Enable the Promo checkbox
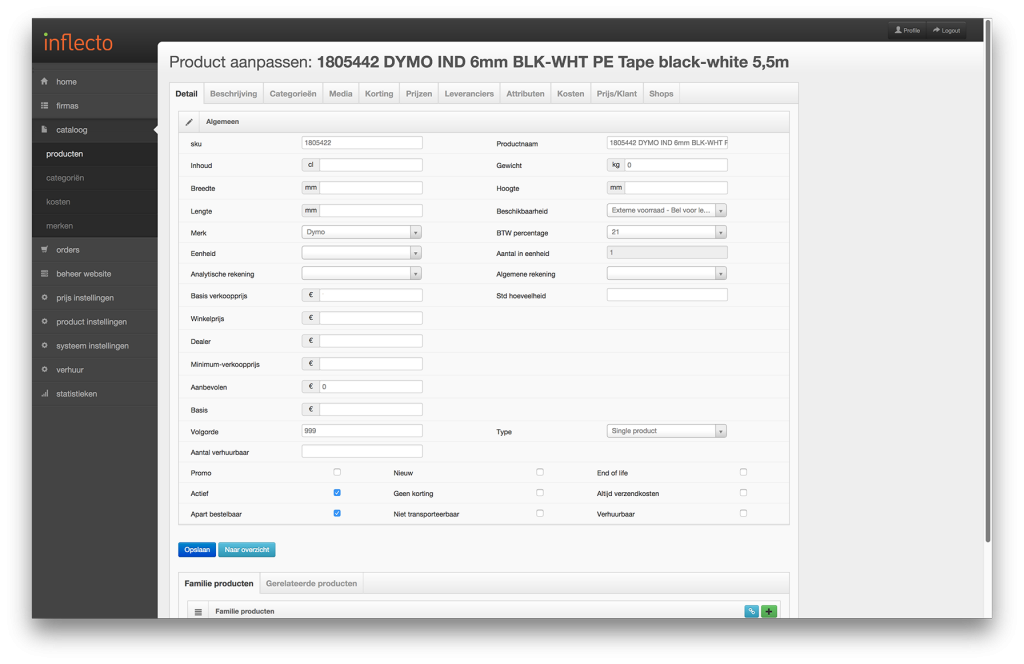 click(x=337, y=472)
